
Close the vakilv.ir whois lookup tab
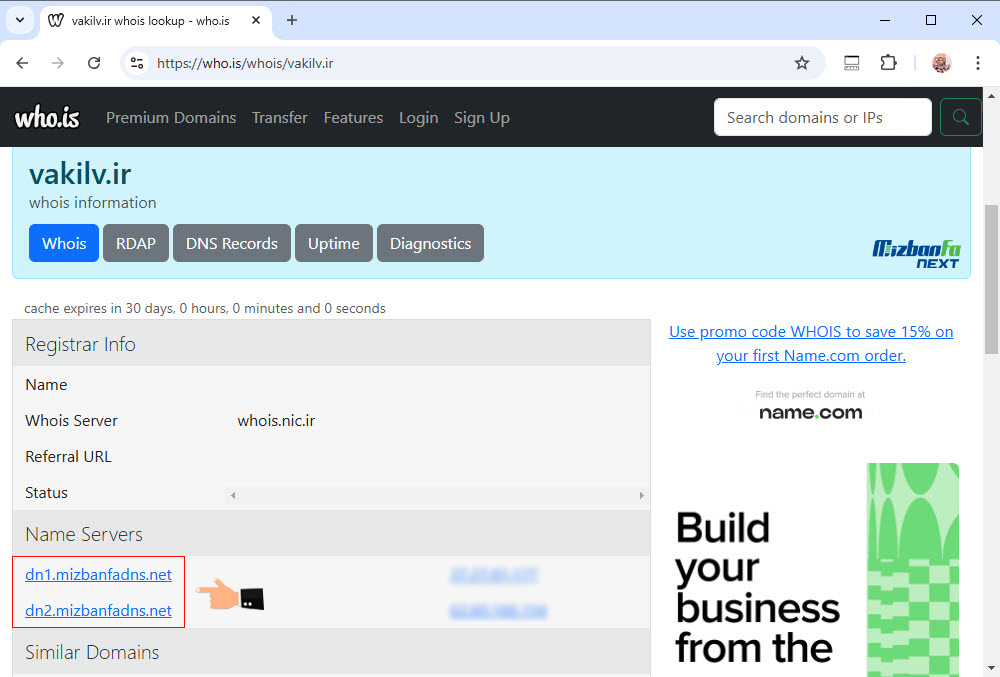256,20
